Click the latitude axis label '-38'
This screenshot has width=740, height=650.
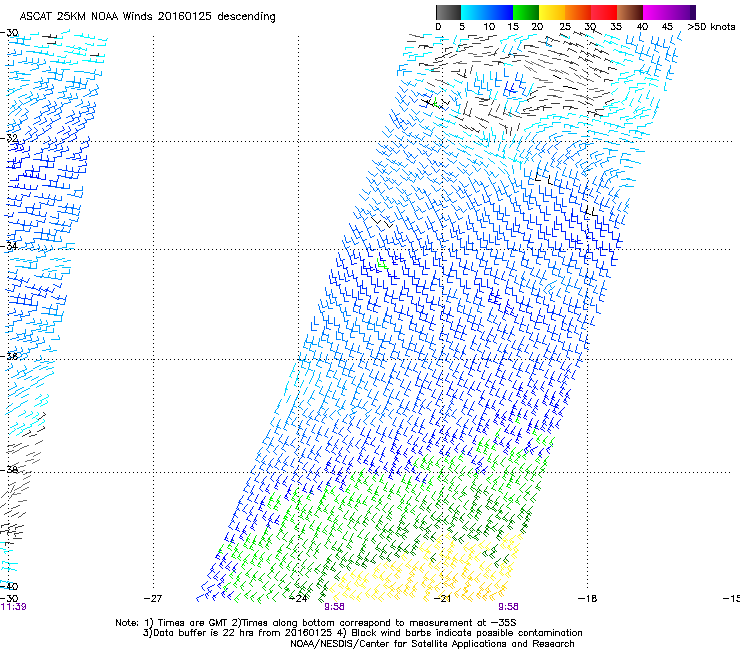pos(9,469)
